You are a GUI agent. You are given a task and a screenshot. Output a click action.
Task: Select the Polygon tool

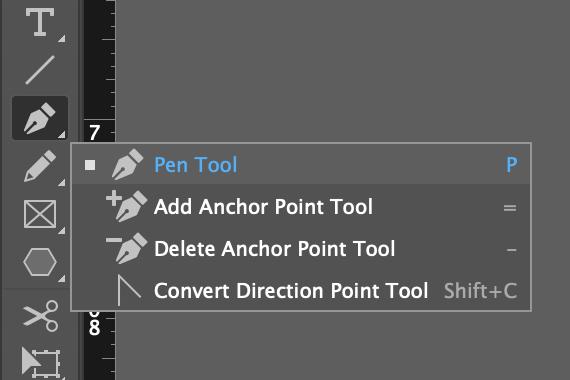click(40, 262)
